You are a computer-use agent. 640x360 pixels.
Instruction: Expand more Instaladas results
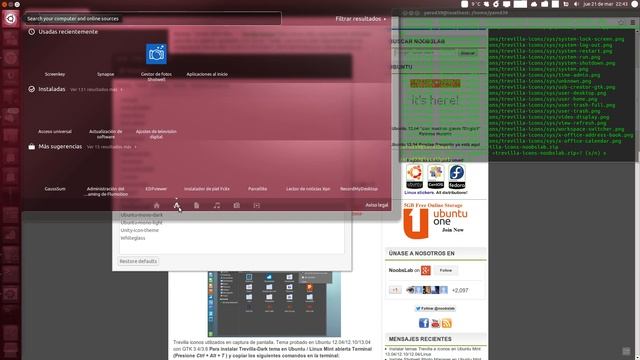click(x=96, y=89)
